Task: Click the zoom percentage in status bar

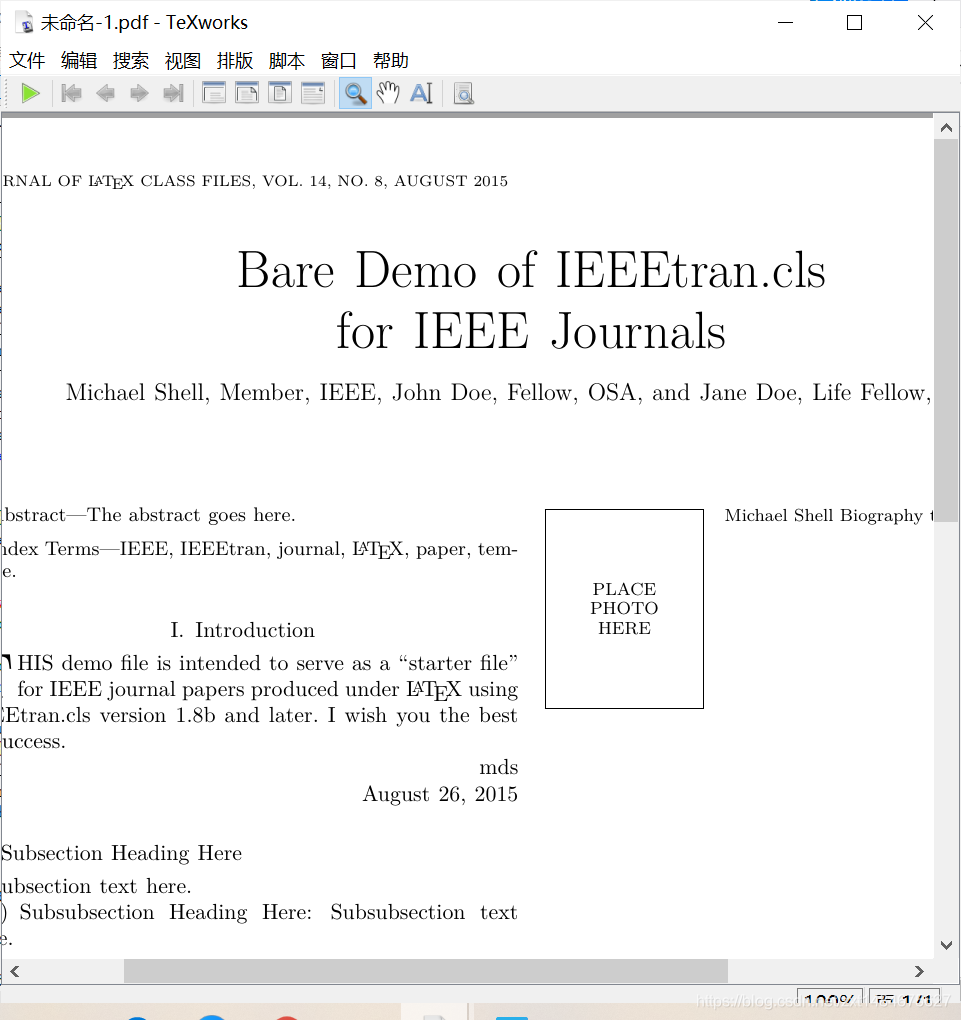Action: tap(829, 999)
